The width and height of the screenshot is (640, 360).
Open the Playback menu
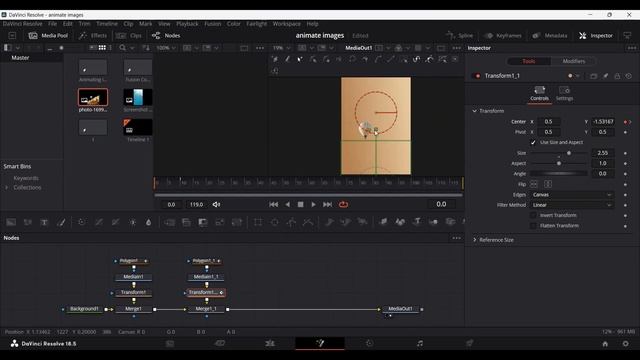[187, 24]
